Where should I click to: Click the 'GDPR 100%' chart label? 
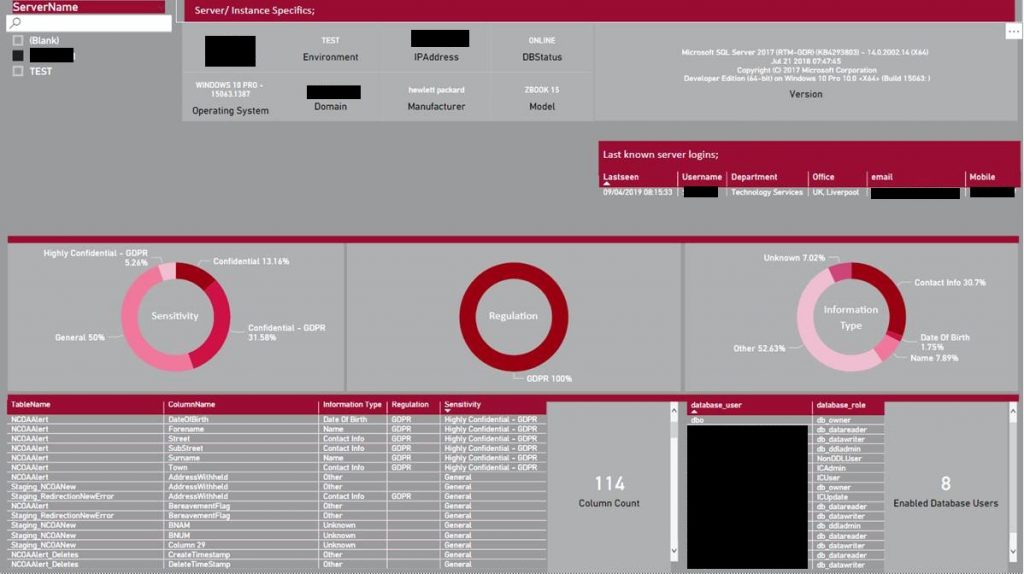click(x=549, y=379)
